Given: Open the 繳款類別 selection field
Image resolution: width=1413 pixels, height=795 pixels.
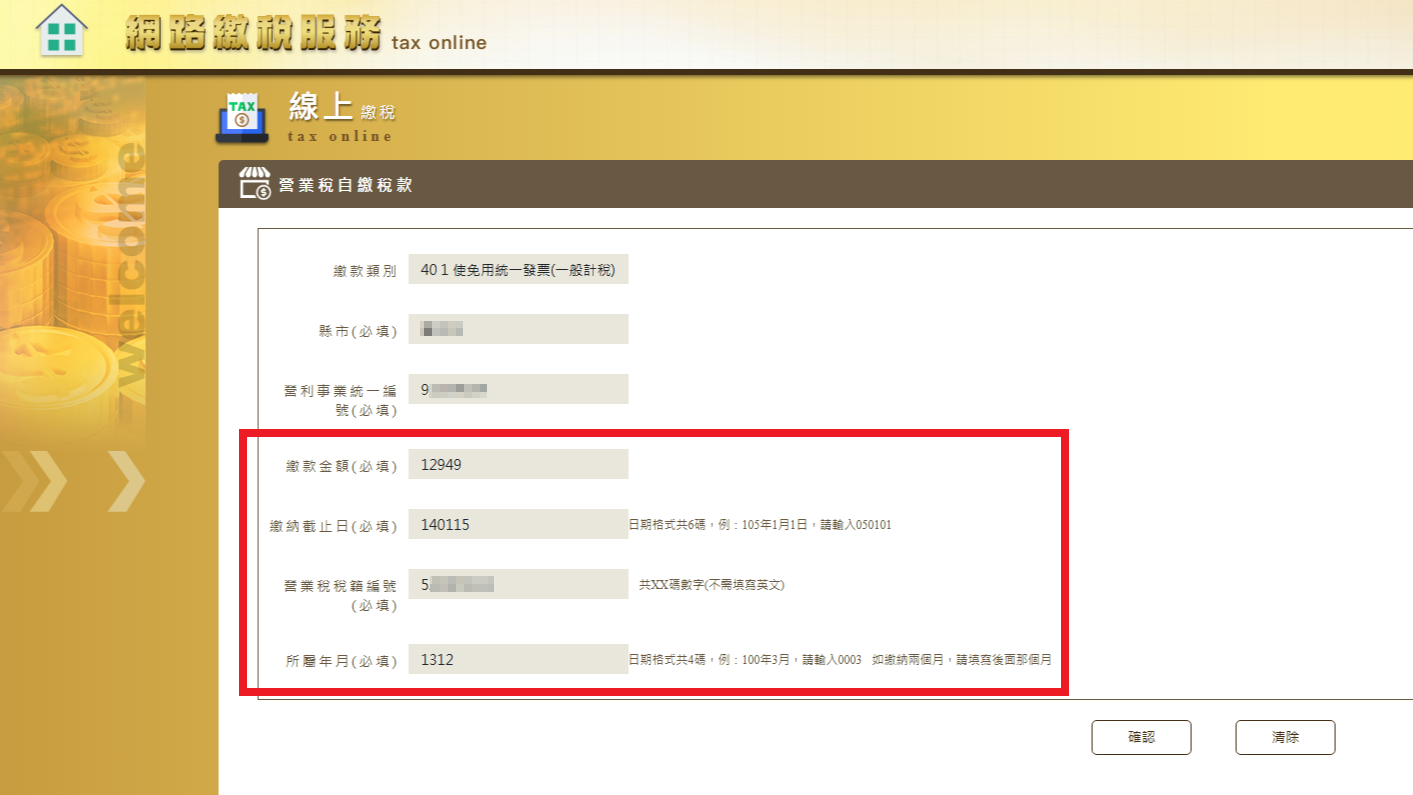Looking at the screenshot, I should pos(518,270).
